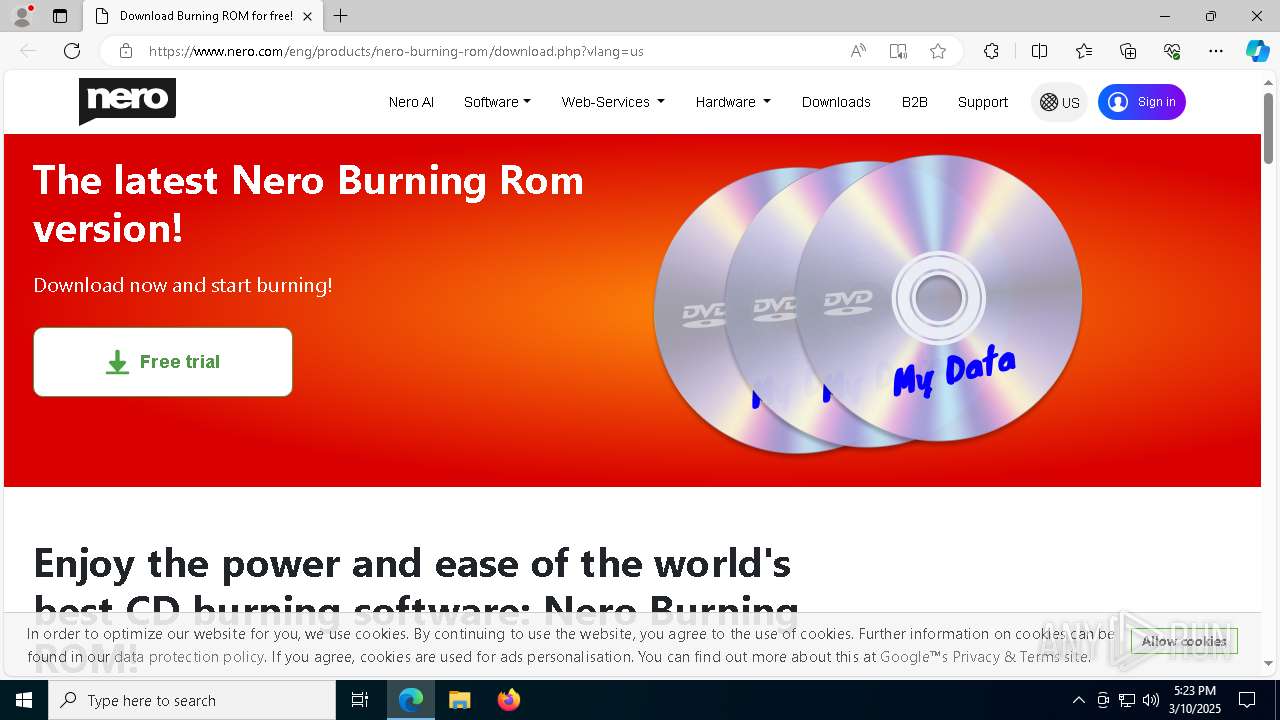Open volume control tray icon
Image resolution: width=1280 pixels, height=720 pixels.
point(1151,700)
